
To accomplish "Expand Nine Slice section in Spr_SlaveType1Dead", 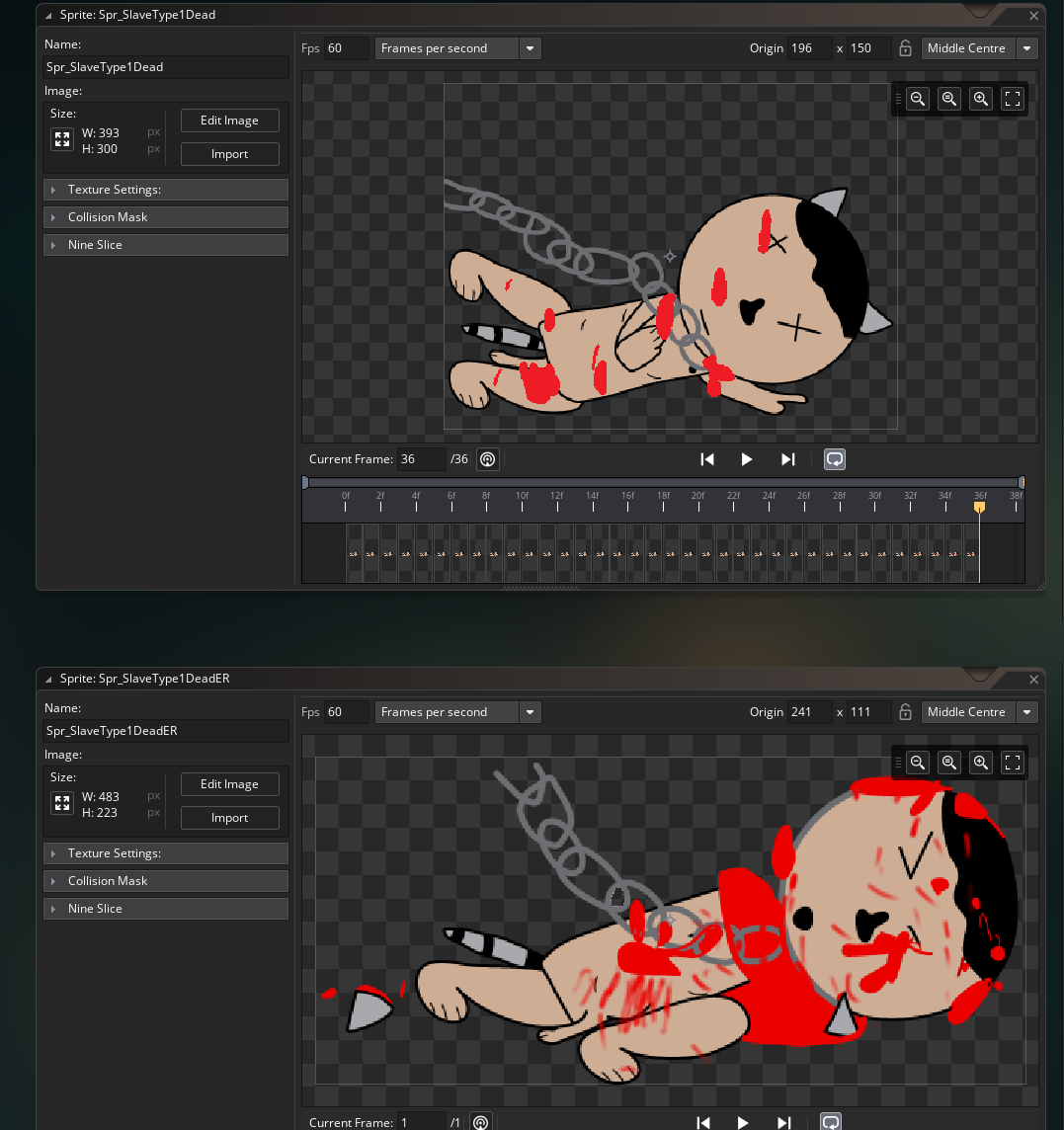I will click(x=166, y=245).
